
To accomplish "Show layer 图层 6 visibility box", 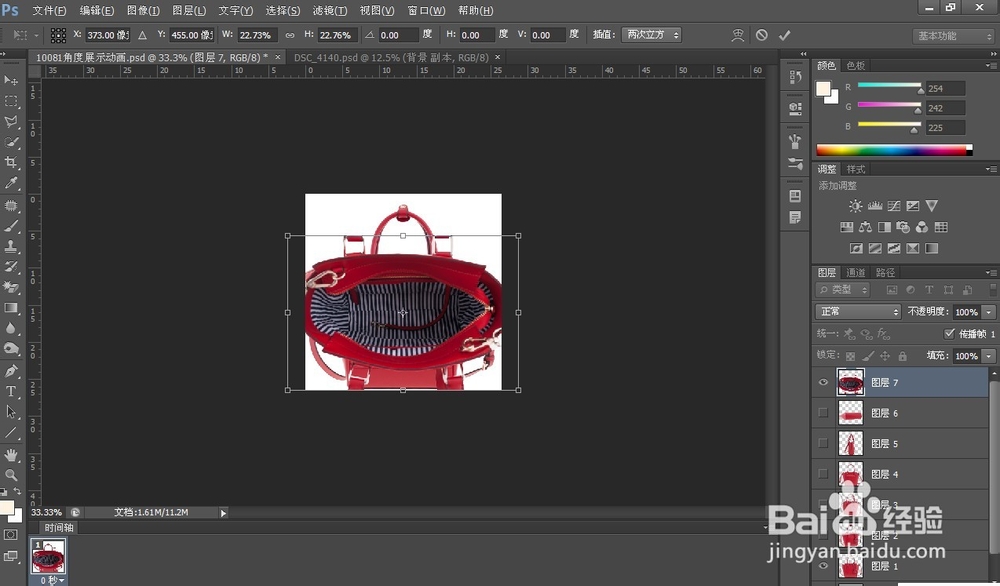I will pyautogui.click(x=823, y=413).
